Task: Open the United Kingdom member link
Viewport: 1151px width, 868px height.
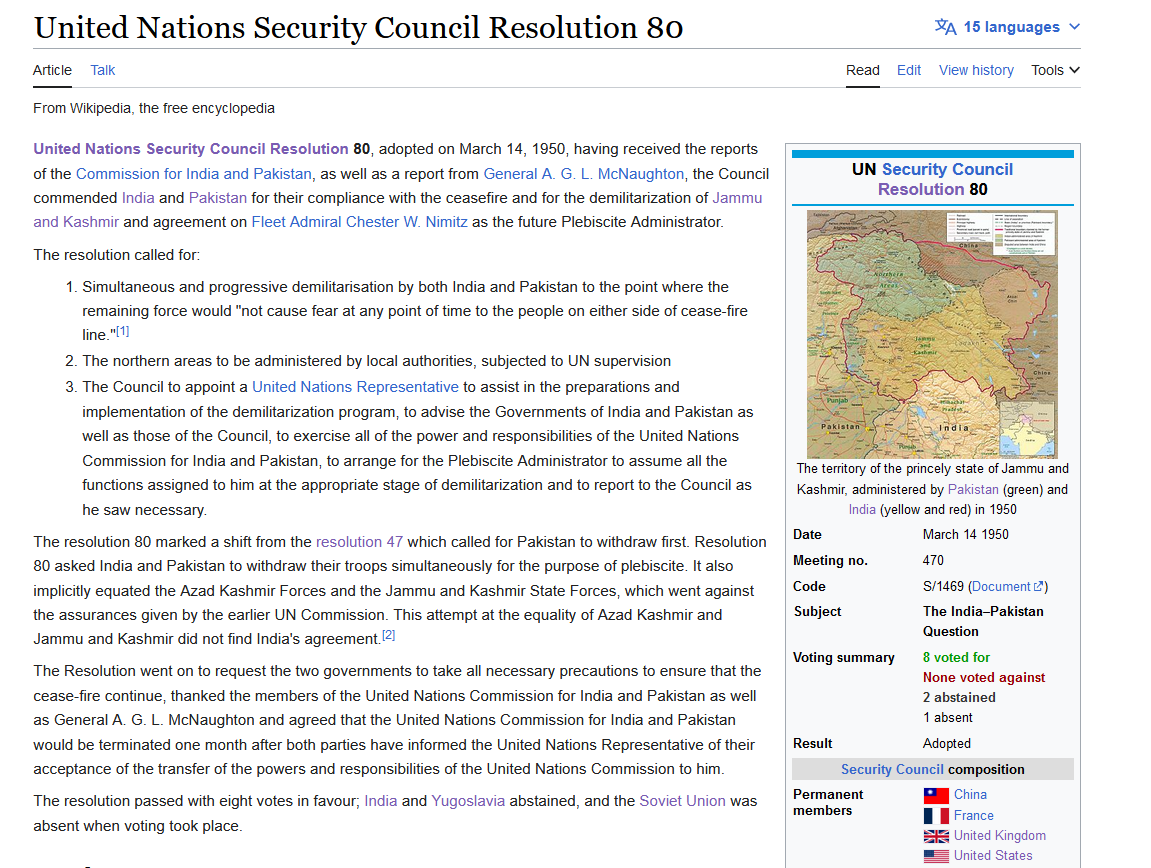Action: point(1000,836)
